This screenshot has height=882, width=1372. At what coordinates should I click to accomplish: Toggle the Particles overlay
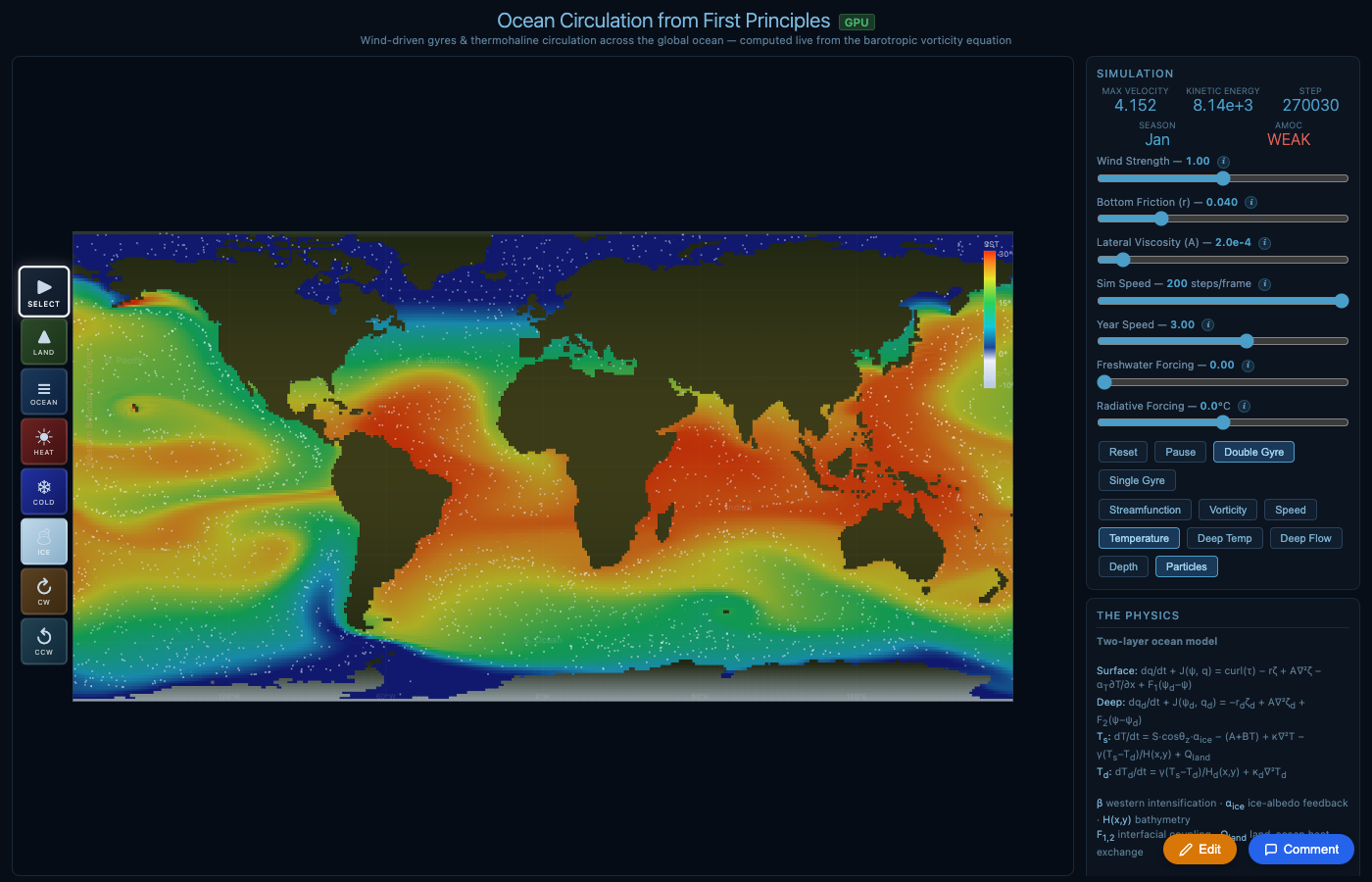[x=1186, y=565]
